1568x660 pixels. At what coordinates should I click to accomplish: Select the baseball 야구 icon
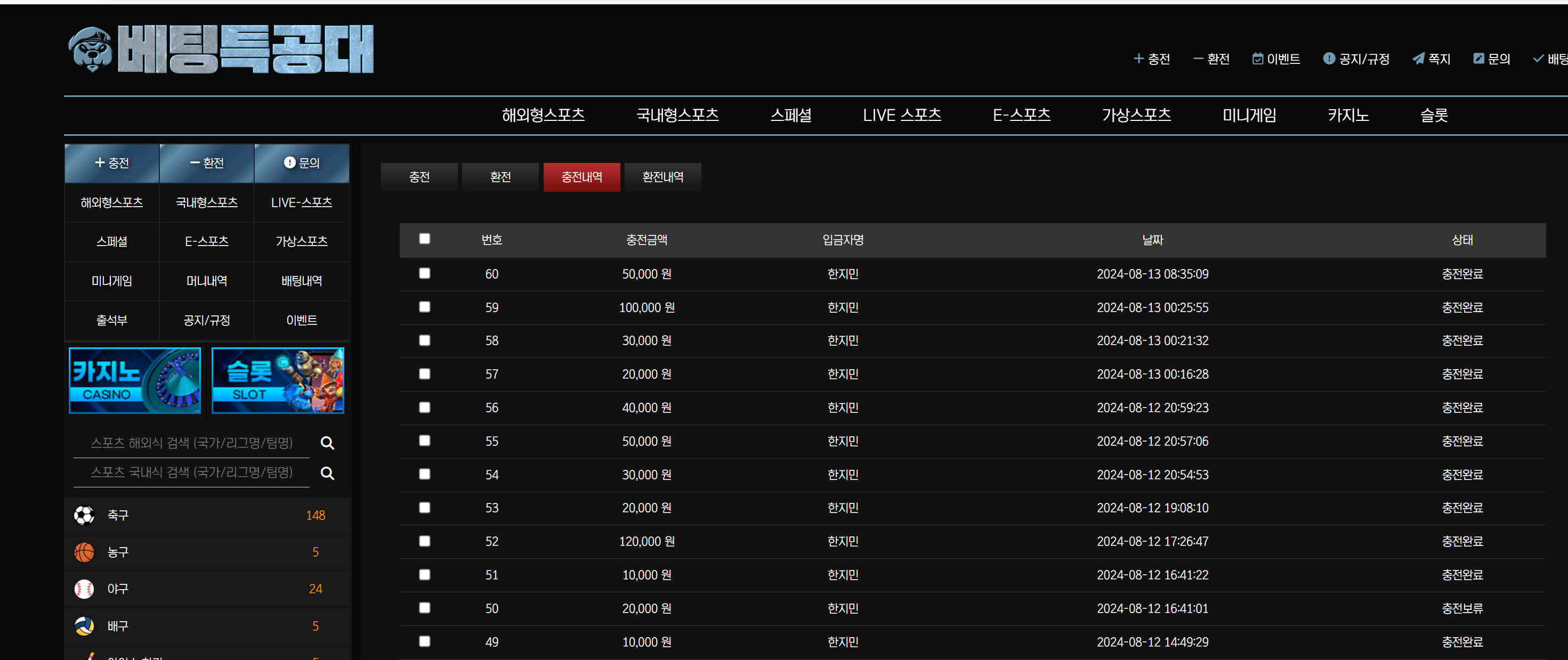(84, 589)
